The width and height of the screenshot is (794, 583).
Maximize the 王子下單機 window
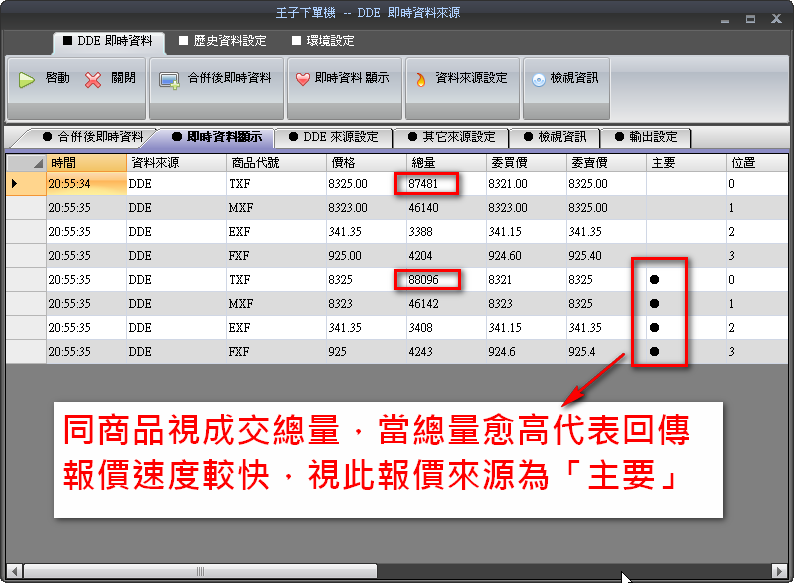(750, 19)
